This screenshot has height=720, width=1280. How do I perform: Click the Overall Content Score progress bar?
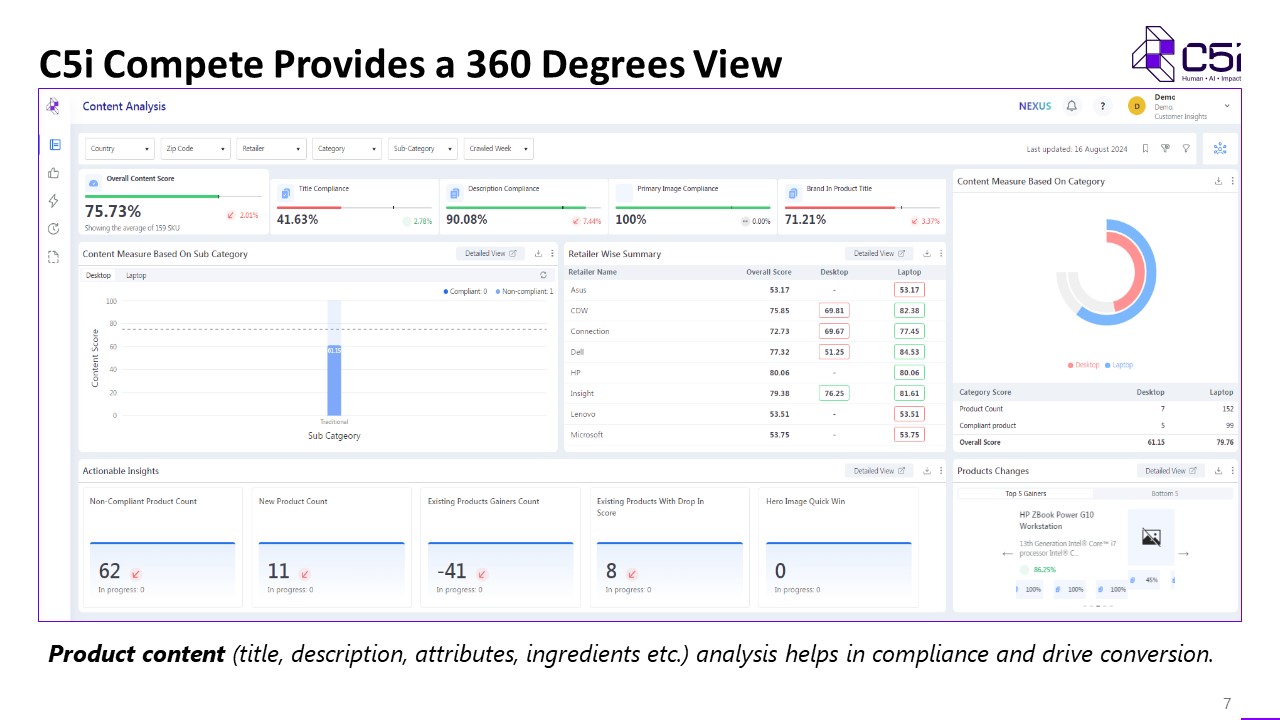172,197
